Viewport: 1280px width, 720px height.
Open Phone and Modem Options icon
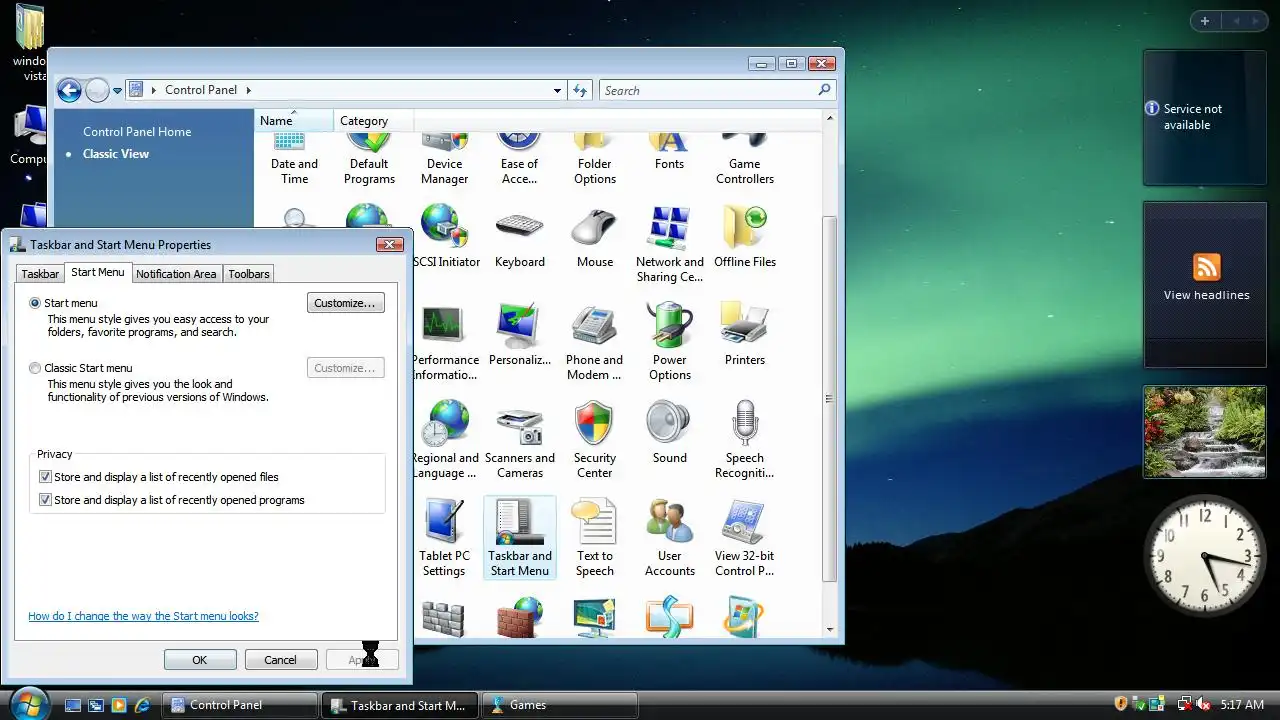pos(594,342)
